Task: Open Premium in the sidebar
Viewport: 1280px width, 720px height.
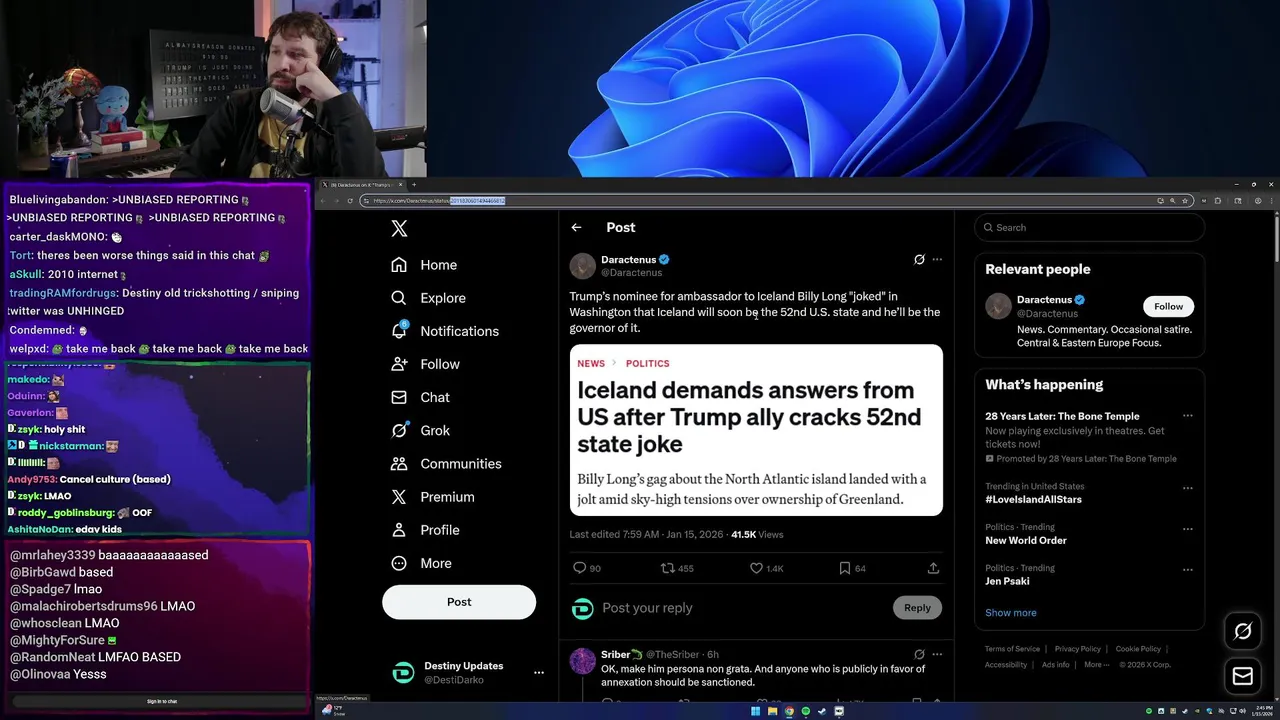Action: pyautogui.click(x=432, y=497)
